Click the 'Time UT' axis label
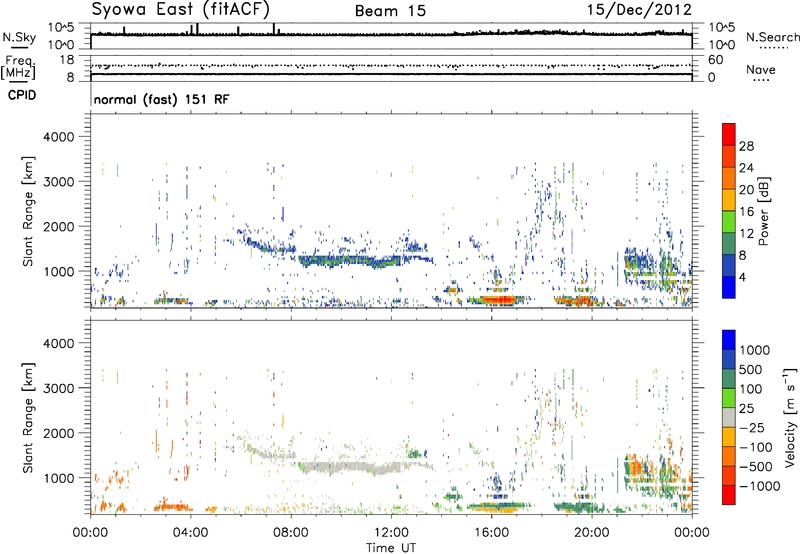The image size is (800, 554). click(391, 548)
